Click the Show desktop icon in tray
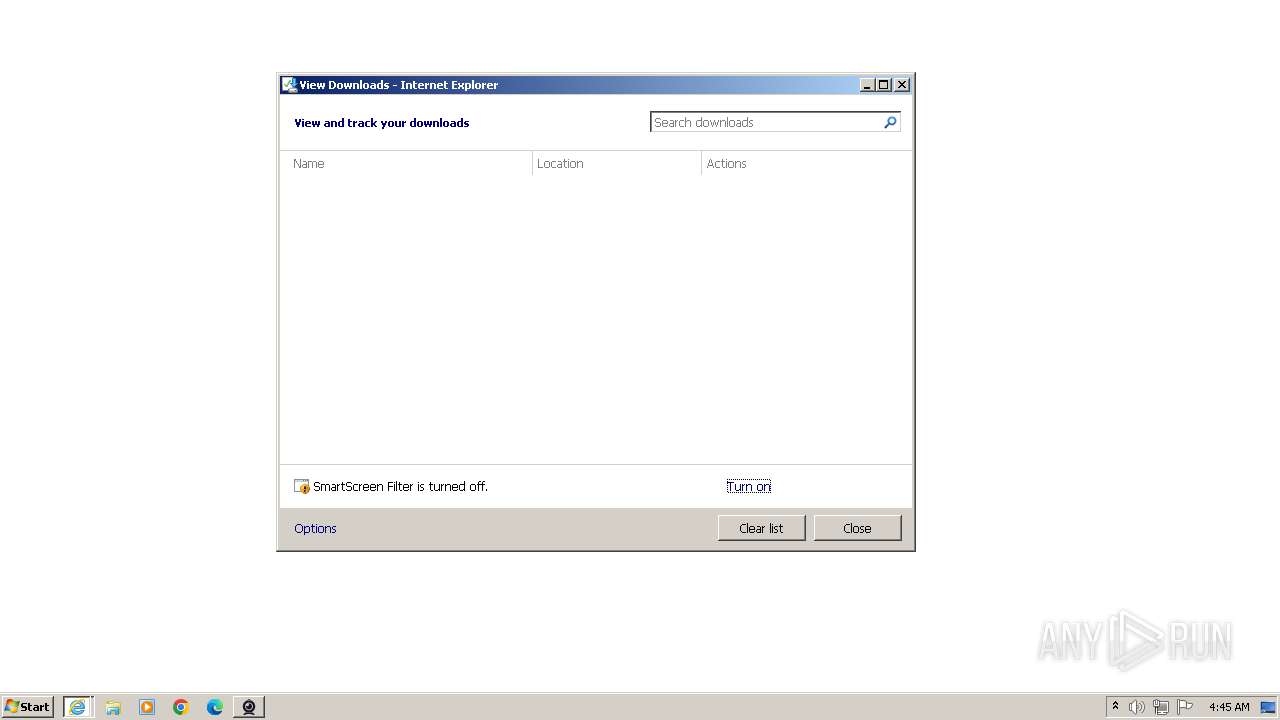 [1268, 707]
